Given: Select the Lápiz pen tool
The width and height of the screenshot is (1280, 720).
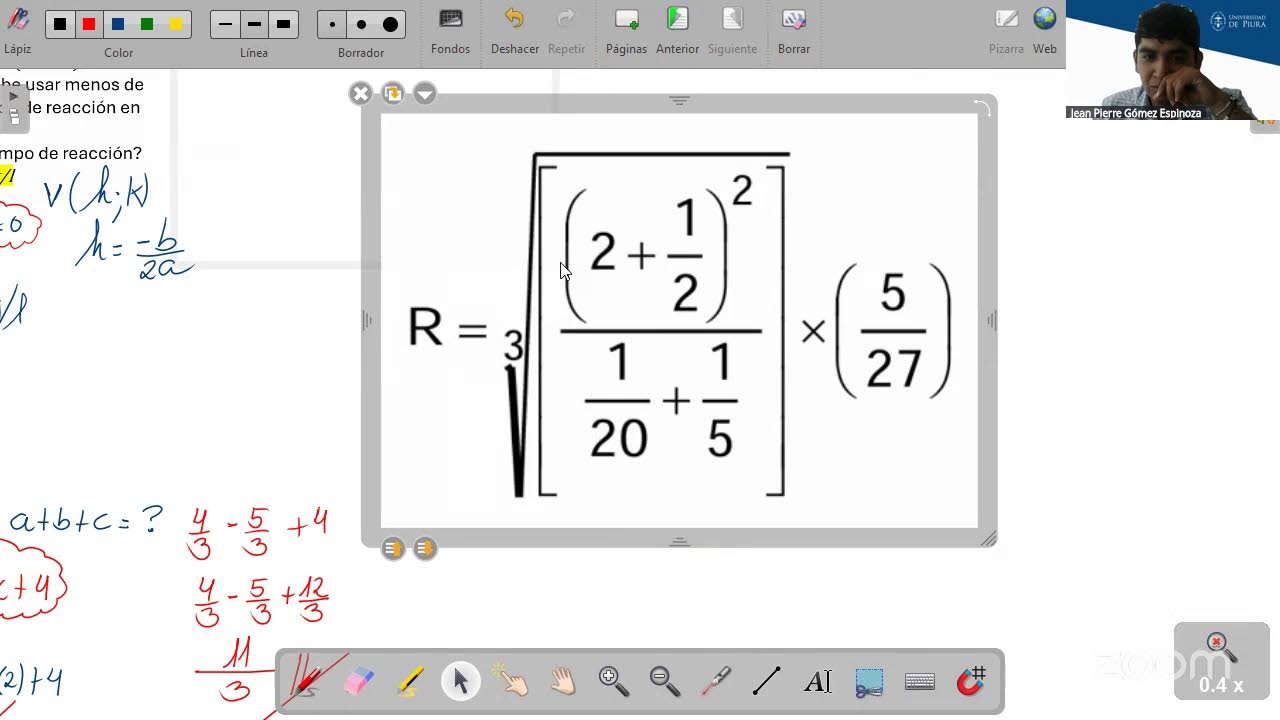Looking at the screenshot, I should click(x=17, y=28).
